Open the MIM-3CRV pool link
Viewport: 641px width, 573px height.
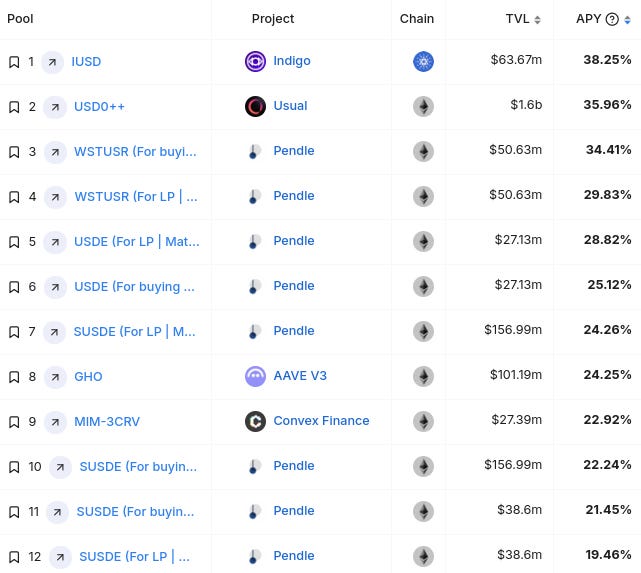coord(107,421)
